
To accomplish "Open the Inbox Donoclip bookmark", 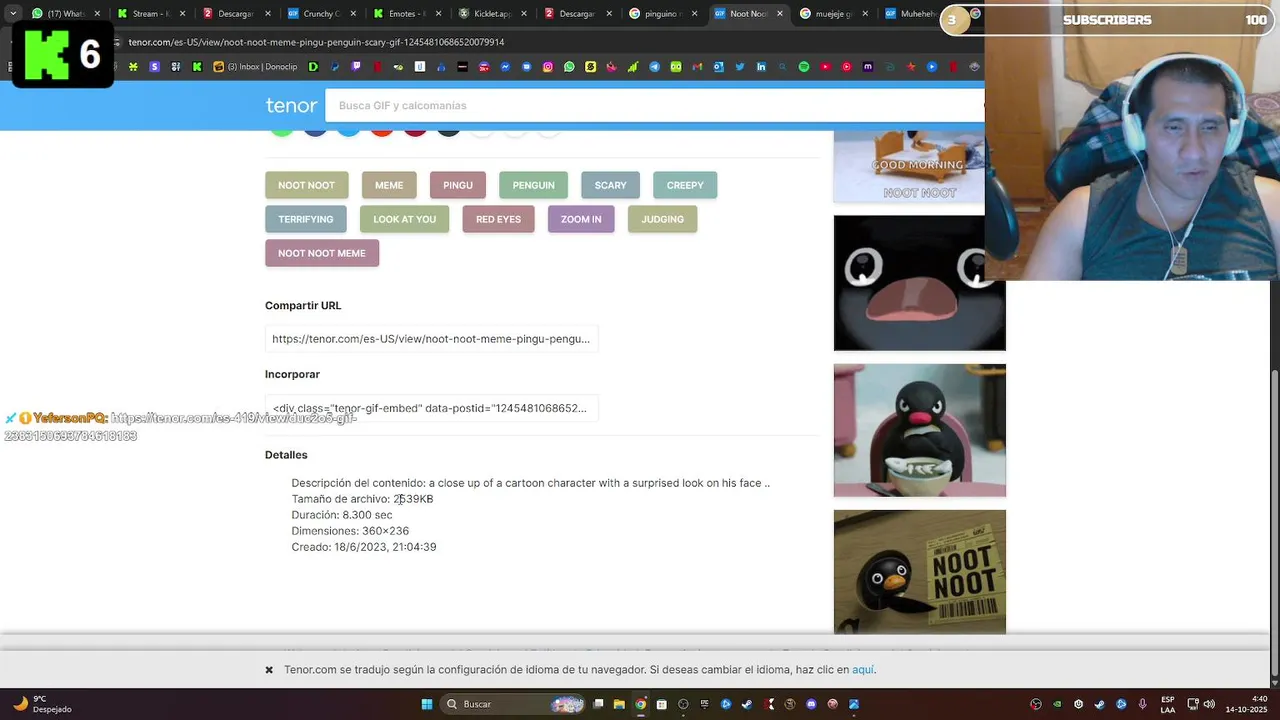I will [x=254, y=67].
